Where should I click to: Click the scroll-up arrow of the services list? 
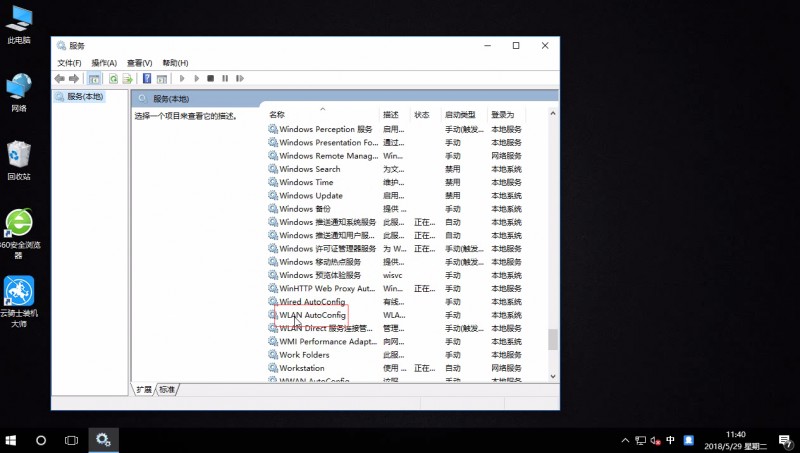[x=553, y=113]
